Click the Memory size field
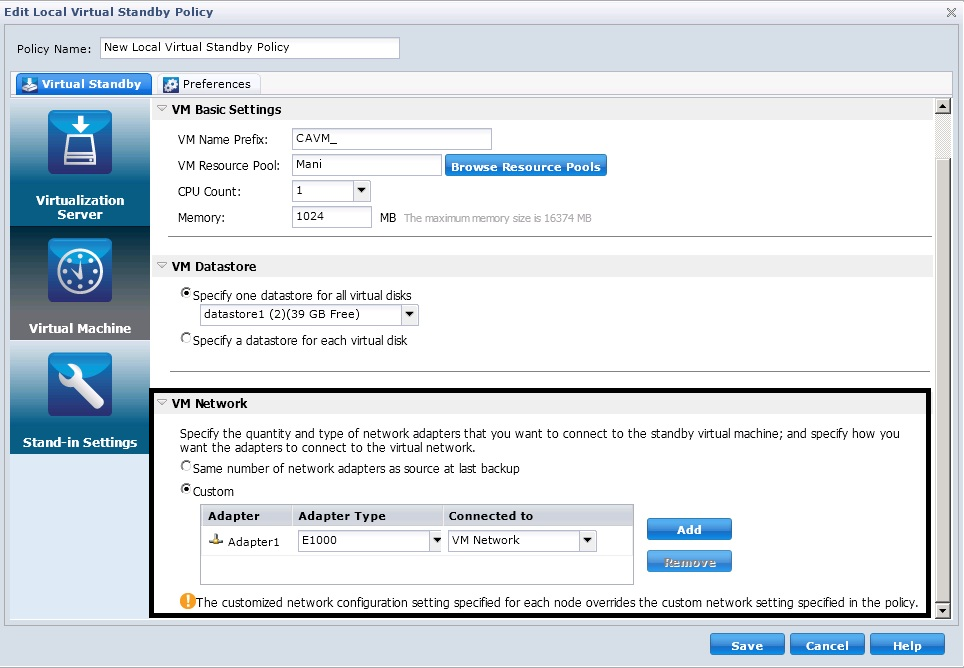Screen dimensions: 964x668 (331, 217)
